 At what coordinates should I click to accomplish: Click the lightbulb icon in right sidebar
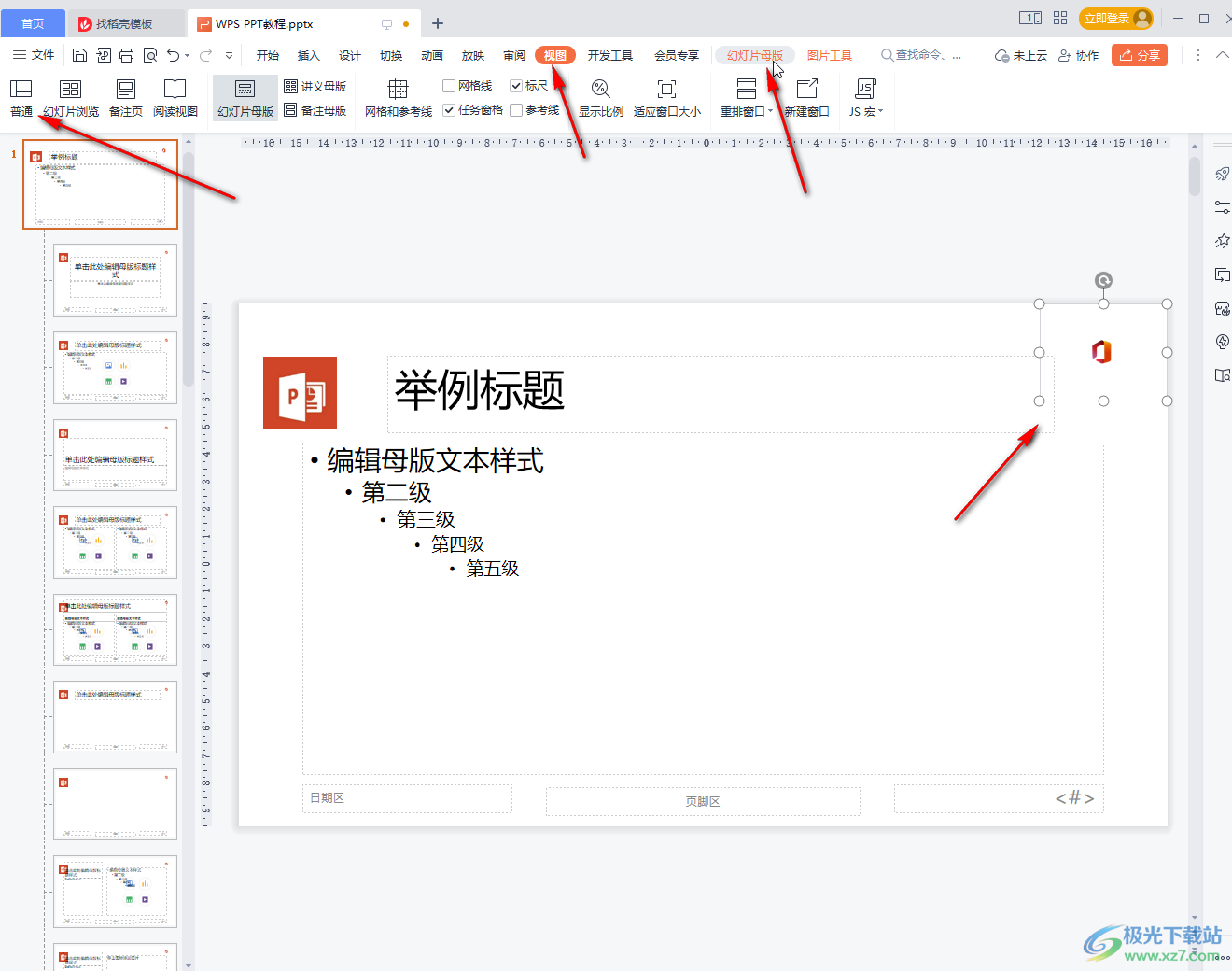click(1222, 342)
